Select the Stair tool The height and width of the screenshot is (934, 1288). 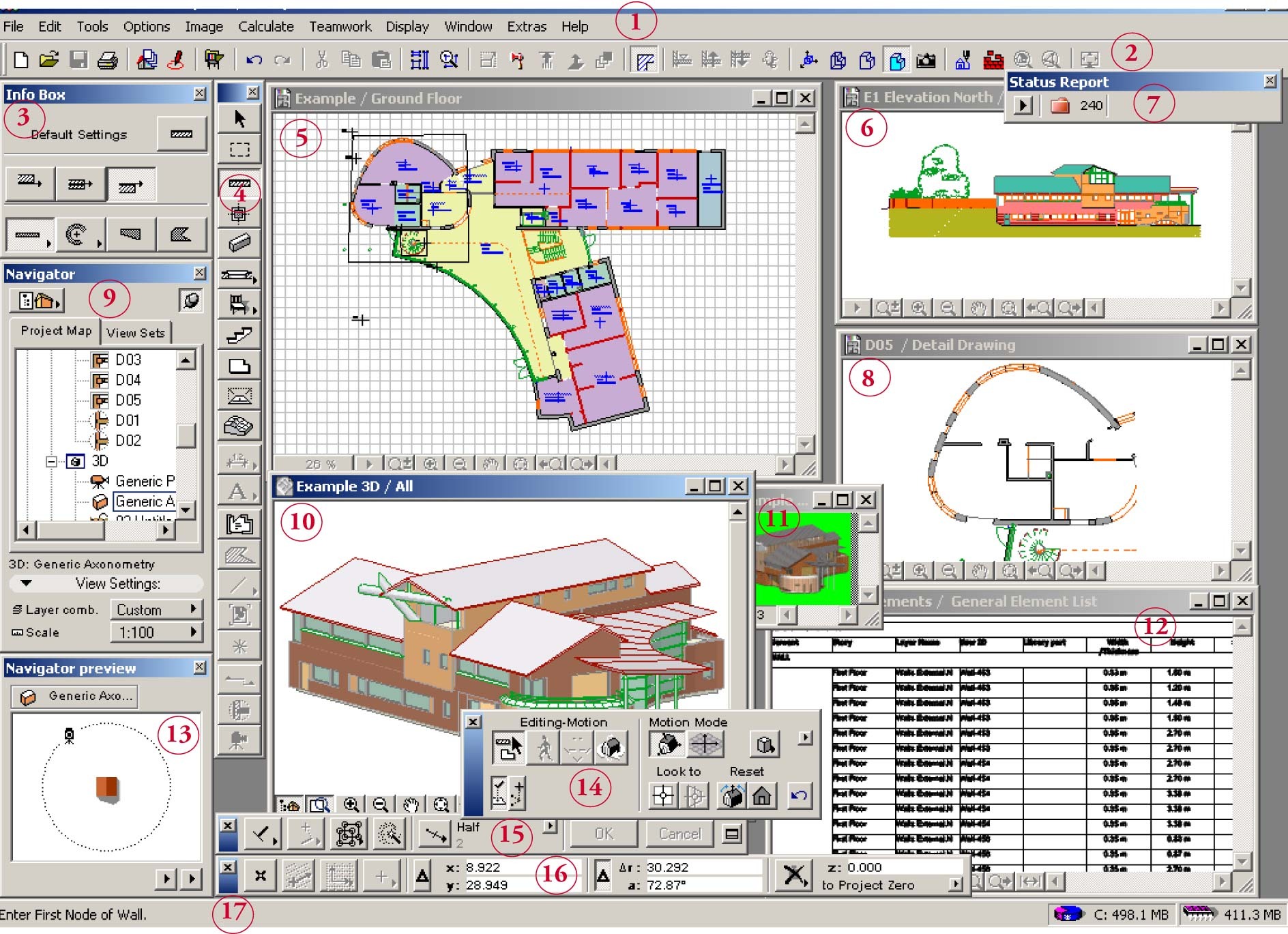(239, 334)
